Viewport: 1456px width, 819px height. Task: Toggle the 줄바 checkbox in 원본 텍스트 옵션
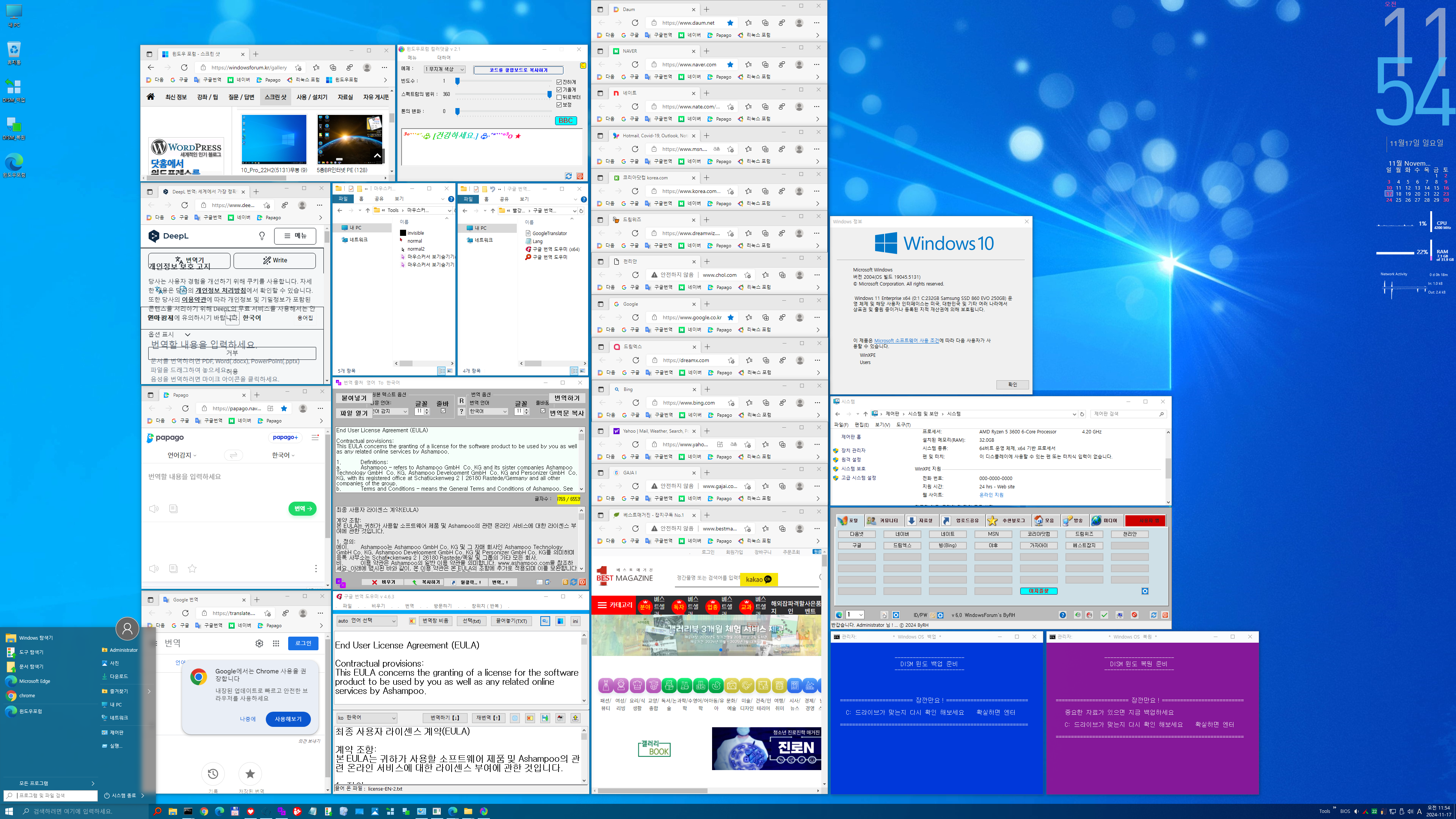coord(443,411)
